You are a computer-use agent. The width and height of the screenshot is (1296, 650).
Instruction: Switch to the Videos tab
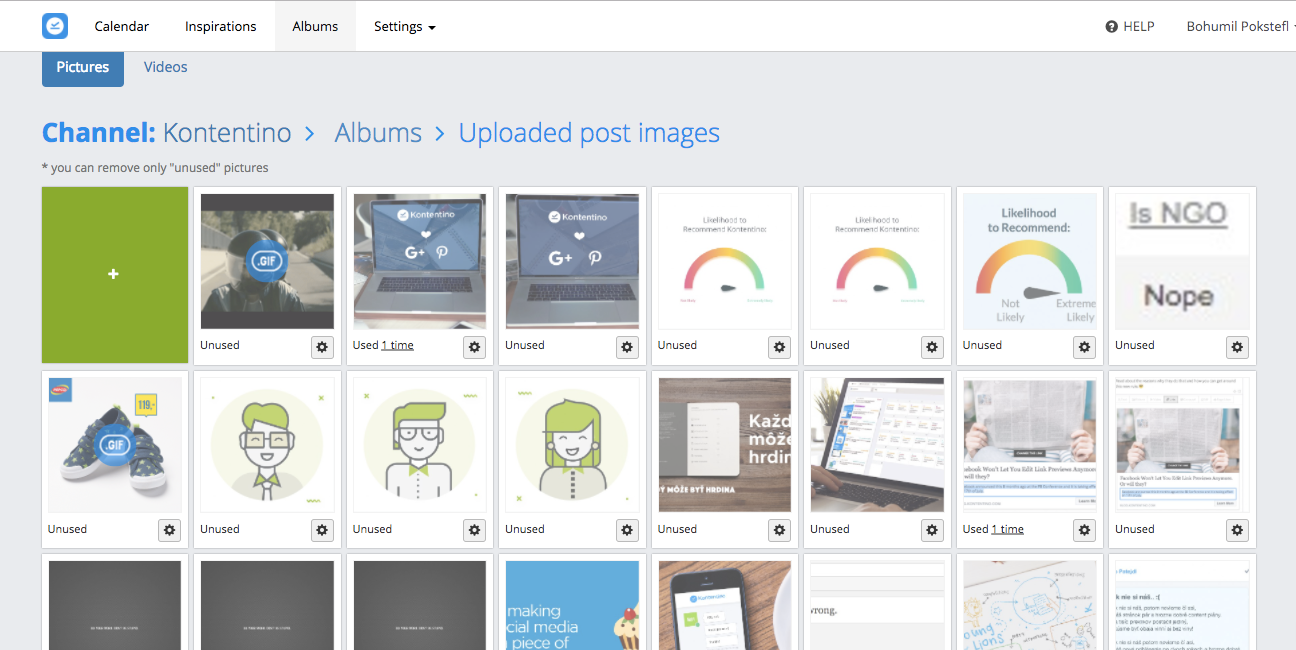click(166, 67)
